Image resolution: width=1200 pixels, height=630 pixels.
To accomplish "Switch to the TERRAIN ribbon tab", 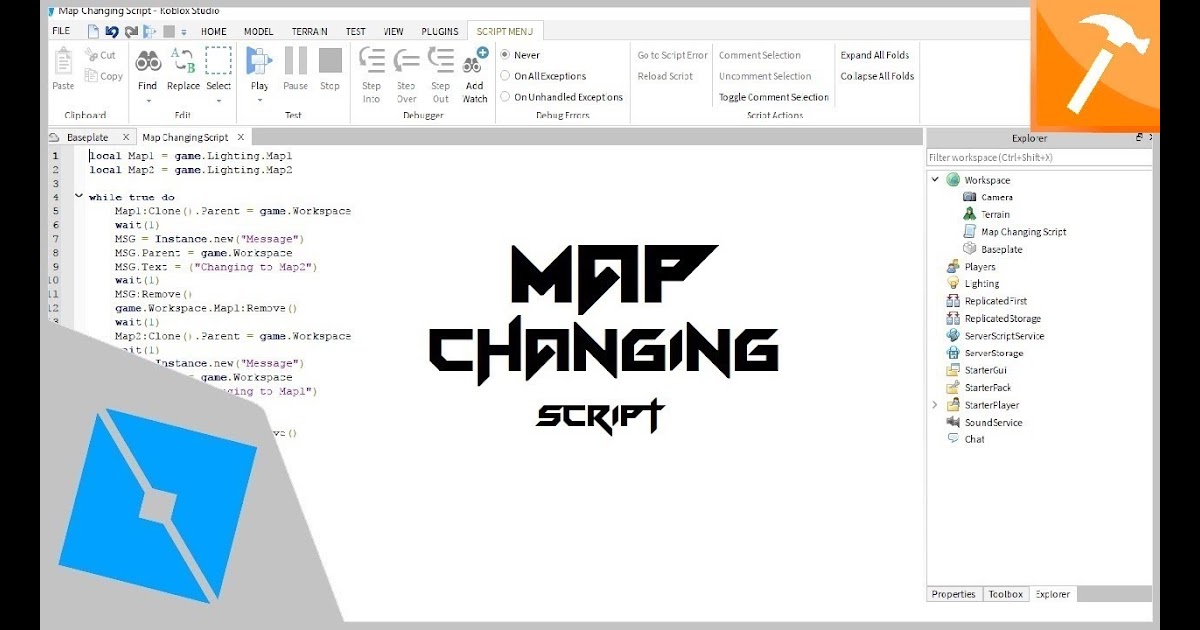I will (310, 32).
